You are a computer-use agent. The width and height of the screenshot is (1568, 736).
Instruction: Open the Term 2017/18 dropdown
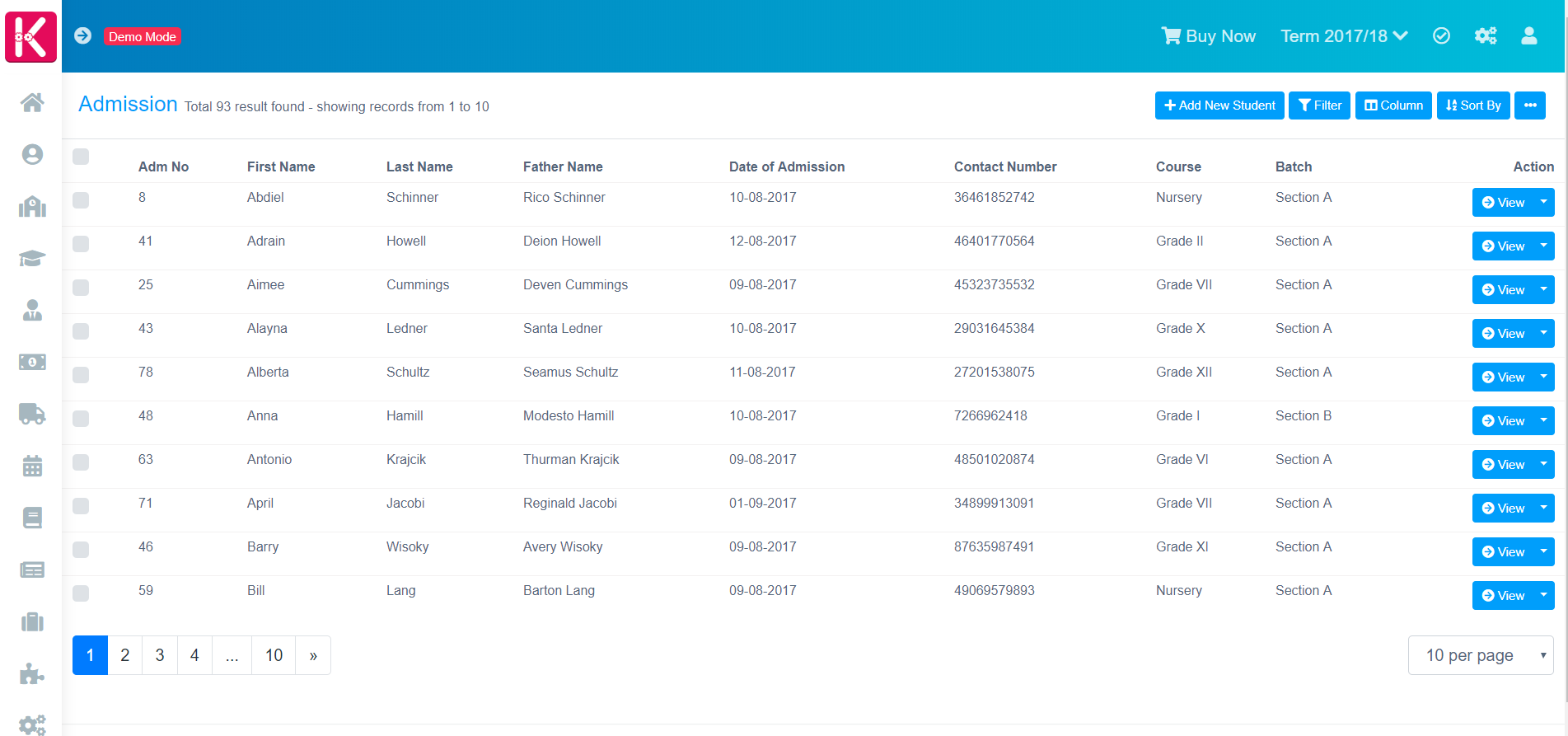[x=1343, y=36]
